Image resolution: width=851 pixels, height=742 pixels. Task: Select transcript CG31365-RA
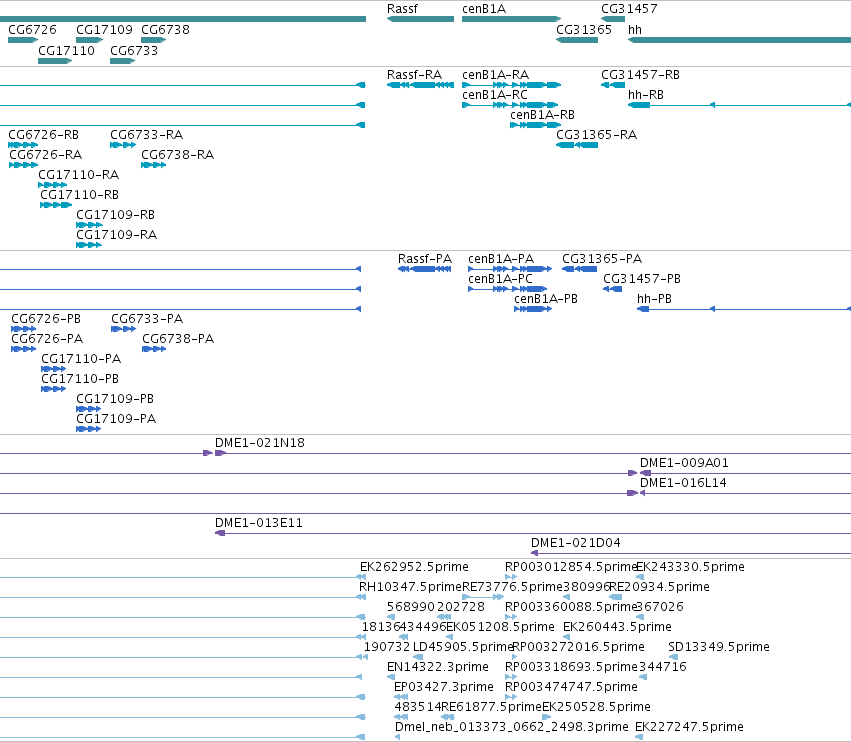tap(577, 145)
